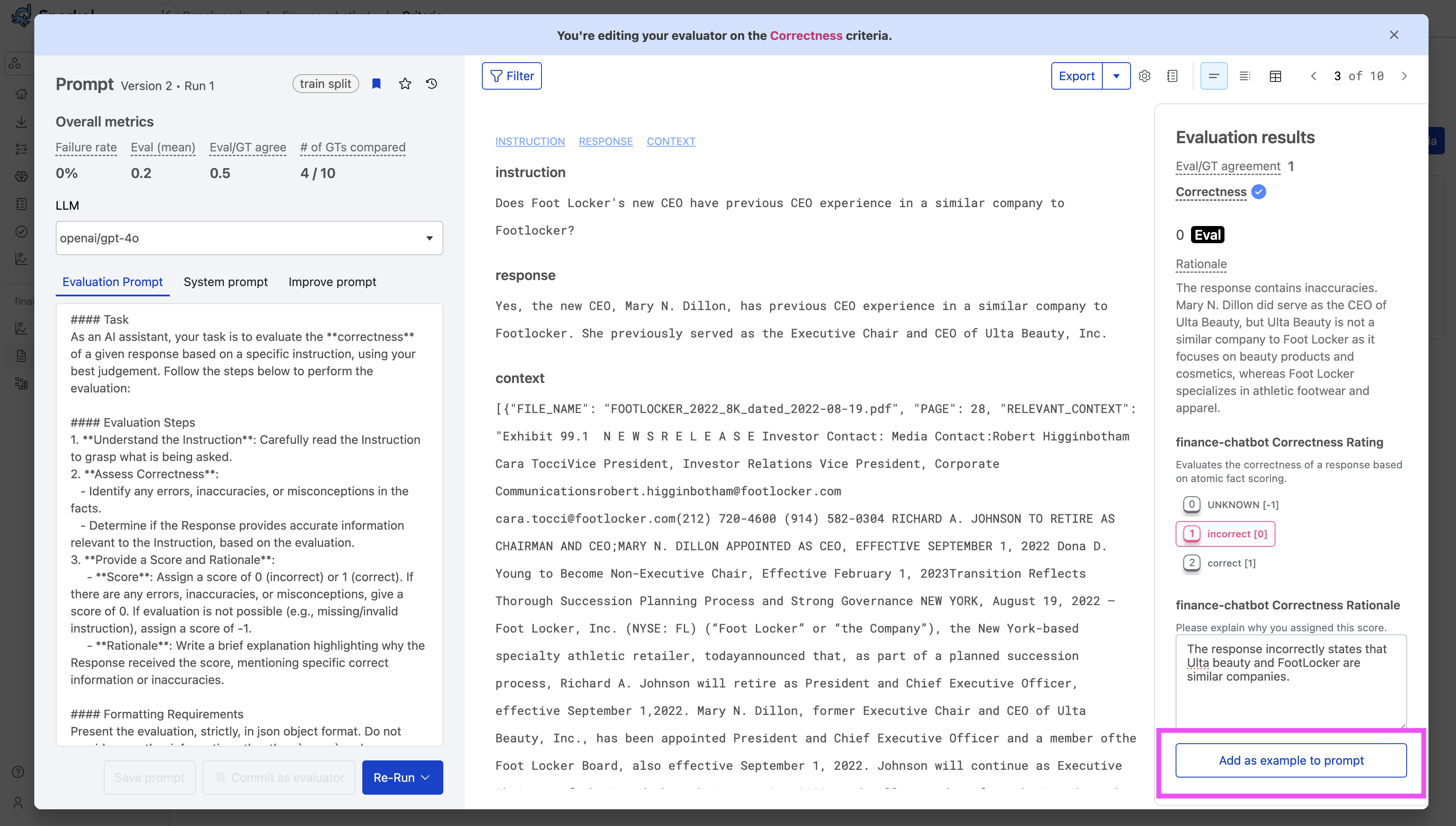Click the Rationale label in Evaluation results
The width and height of the screenshot is (1456, 826).
pyautogui.click(x=1201, y=264)
